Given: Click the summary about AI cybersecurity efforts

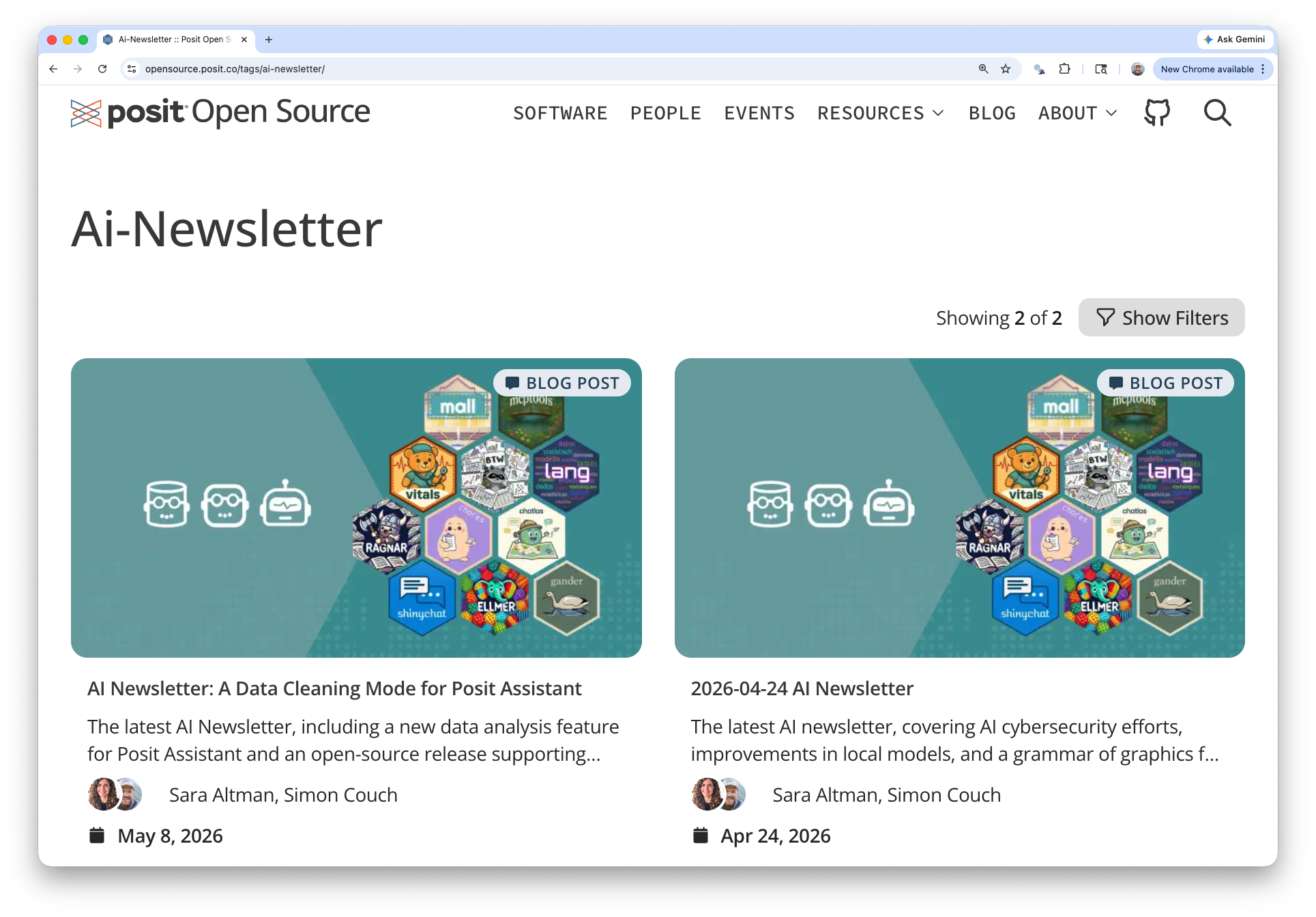Looking at the screenshot, I should [954, 740].
